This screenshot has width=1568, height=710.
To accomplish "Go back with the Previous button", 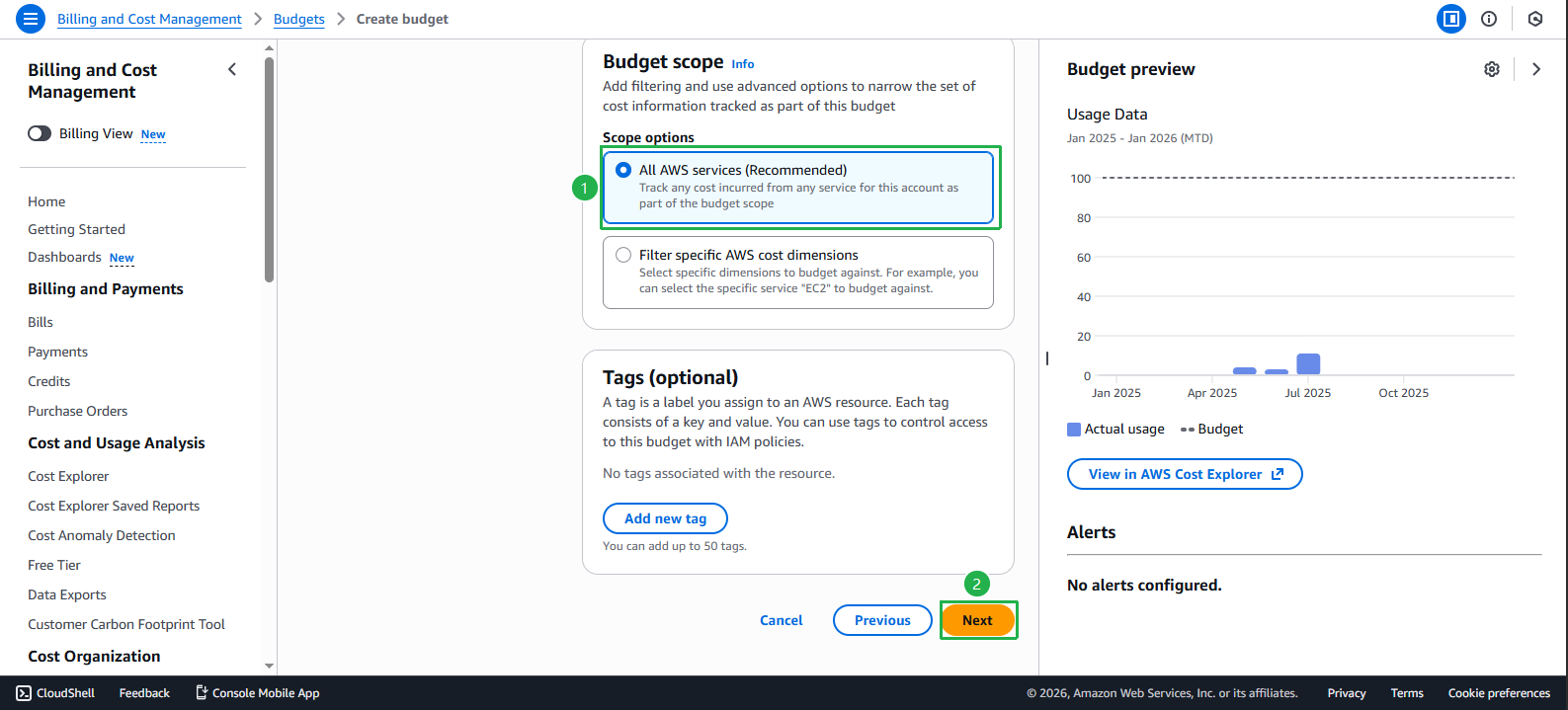I will pos(882,620).
